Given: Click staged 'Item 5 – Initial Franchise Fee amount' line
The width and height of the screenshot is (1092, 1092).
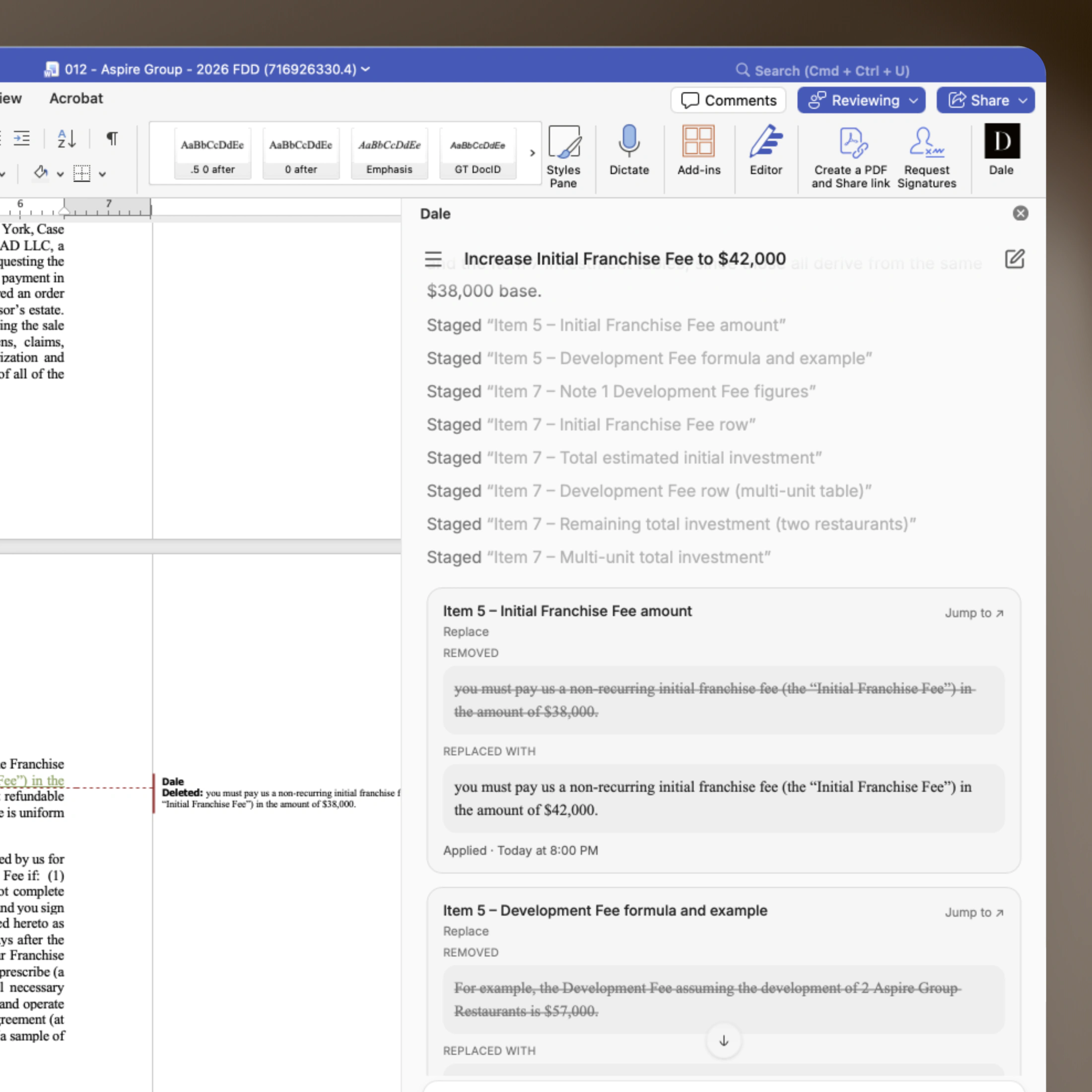Looking at the screenshot, I should tap(606, 325).
